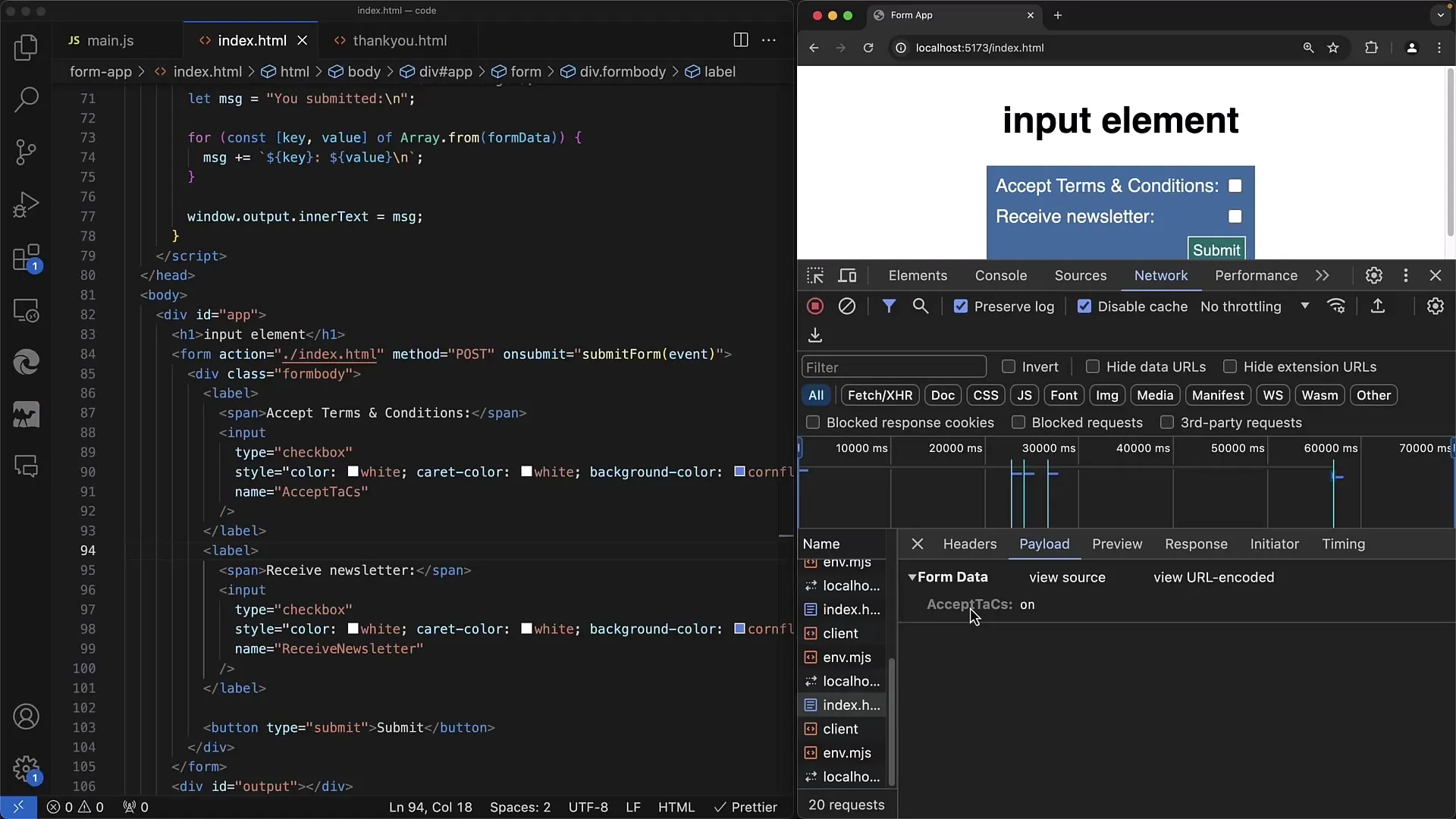Screen dimensions: 1456x819
Task: Click the Submit button in the form
Action: tap(1216, 249)
